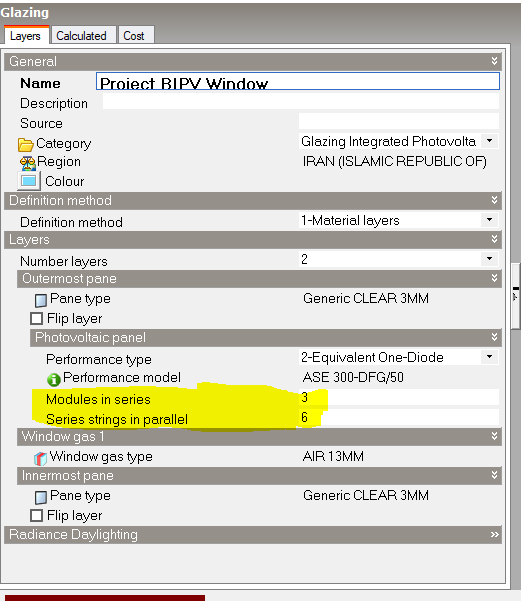Collapse the Photovoltaic panel section
The height and width of the screenshot is (601, 521).
[494, 338]
